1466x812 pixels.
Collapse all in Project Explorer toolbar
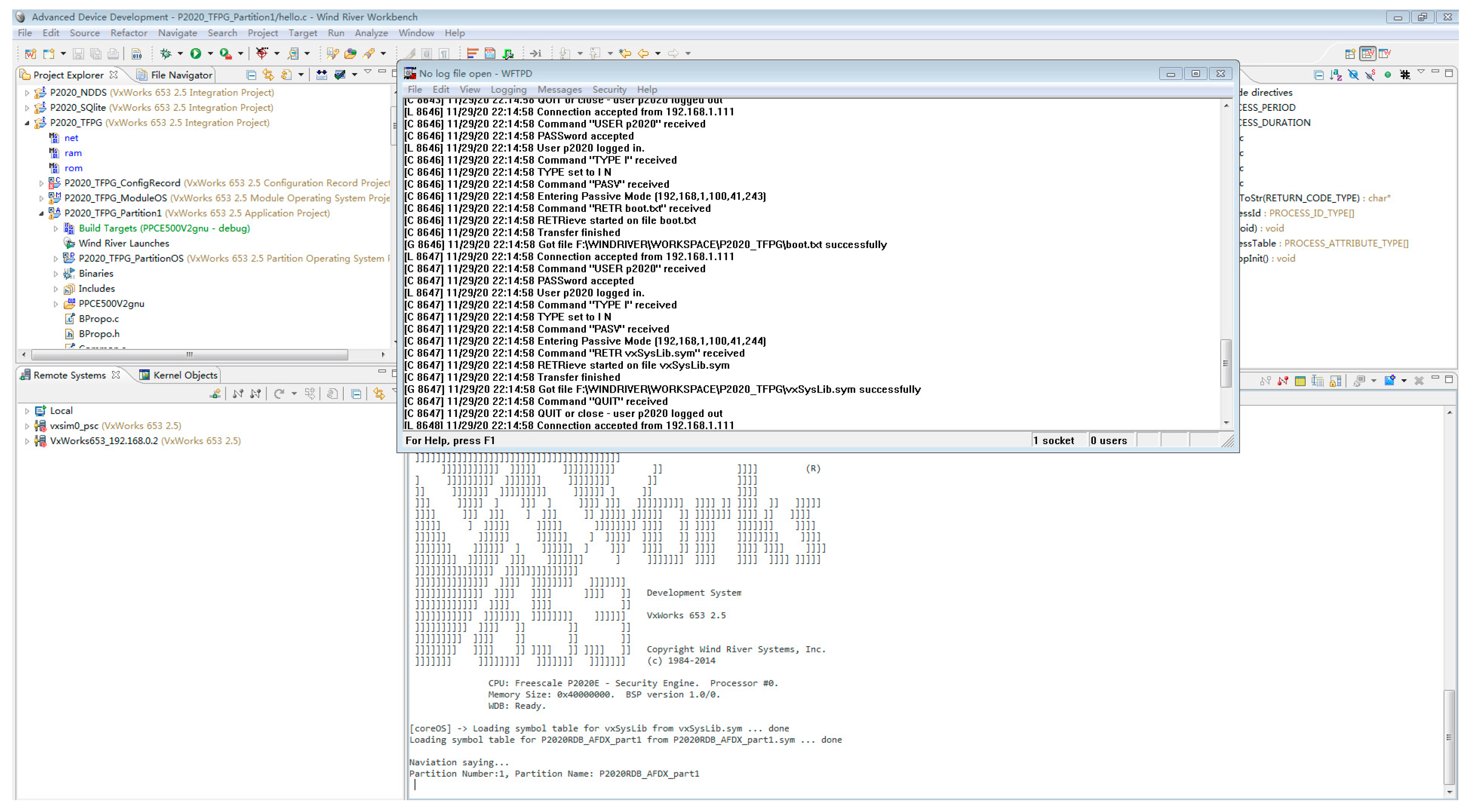tap(251, 75)
